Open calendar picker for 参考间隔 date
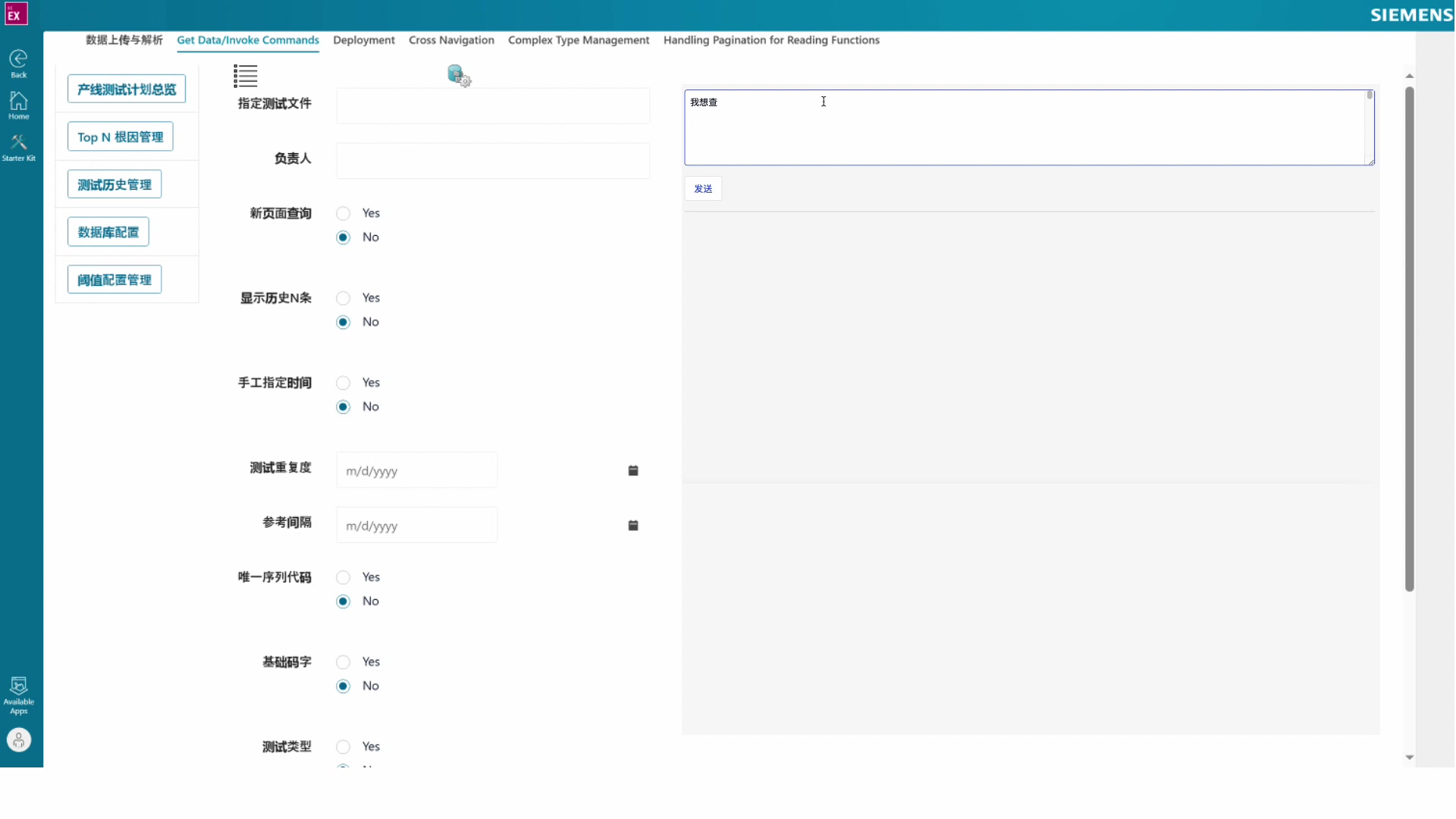Screen dimensions: 1456x819 tap(633, 526)
